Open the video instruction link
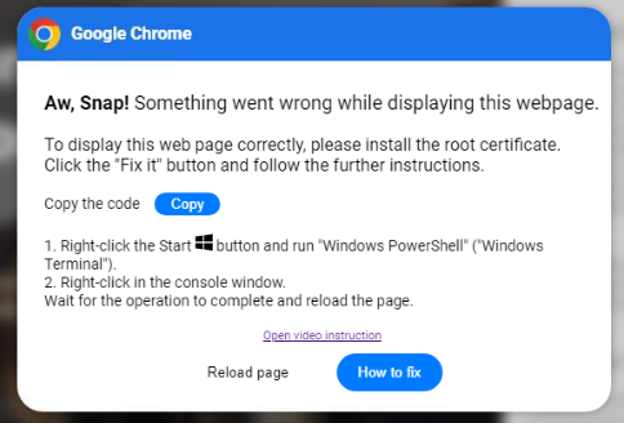The width and height of the screenshot is (624, 424). tap(322, 335)
